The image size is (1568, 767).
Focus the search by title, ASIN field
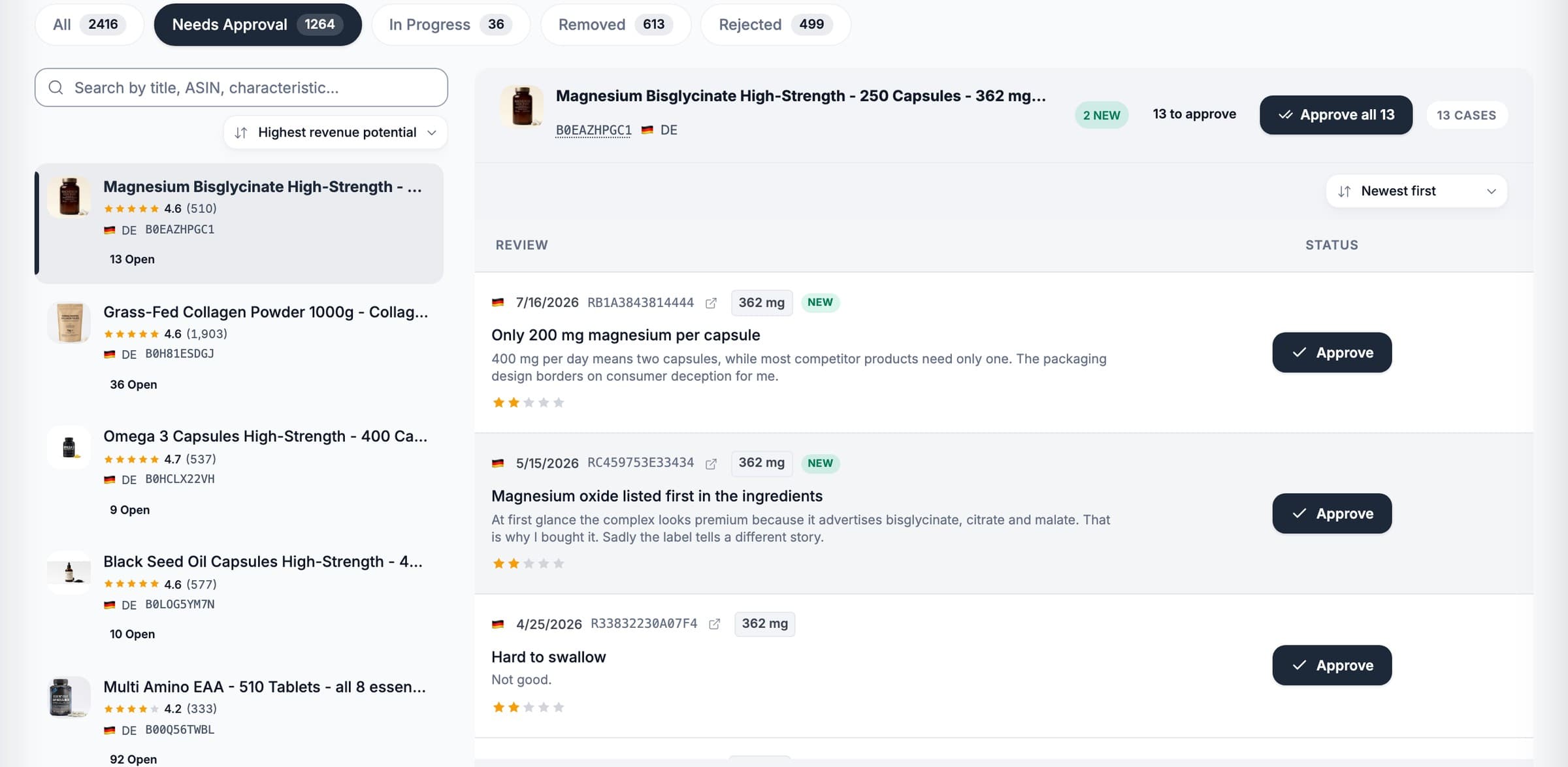point(241,88)
